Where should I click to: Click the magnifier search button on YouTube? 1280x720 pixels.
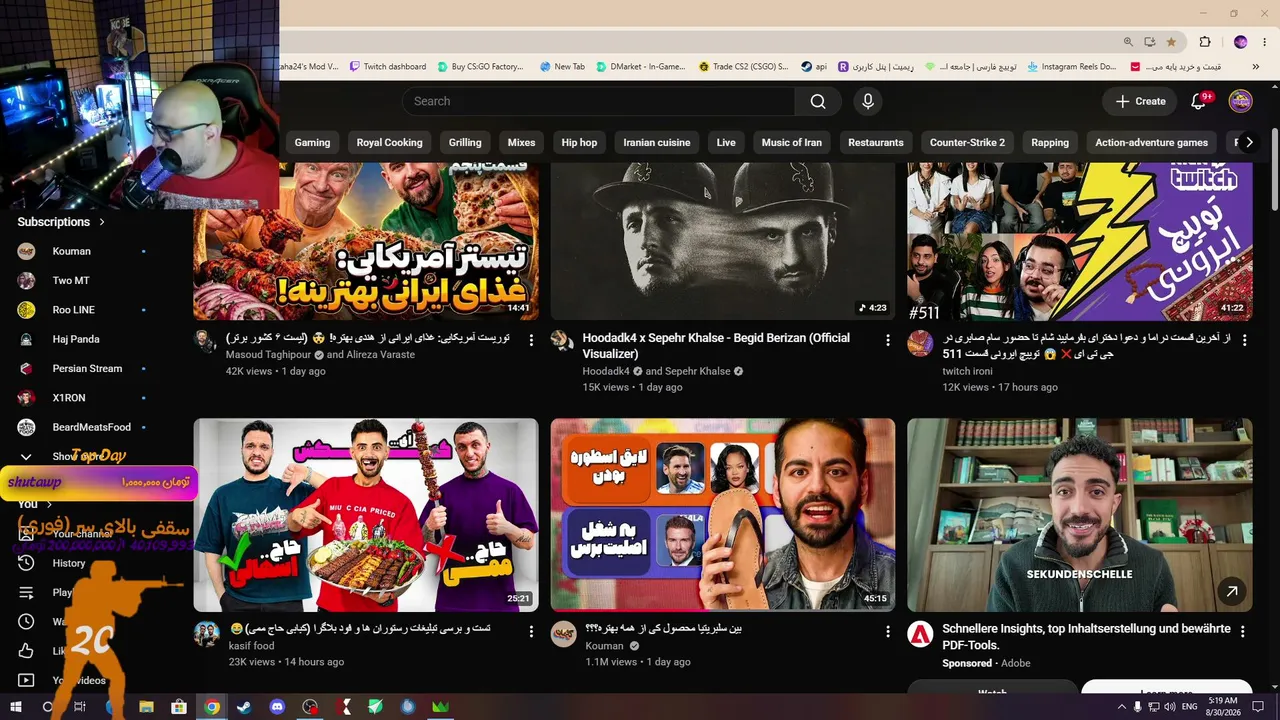[x=818, y=101]
